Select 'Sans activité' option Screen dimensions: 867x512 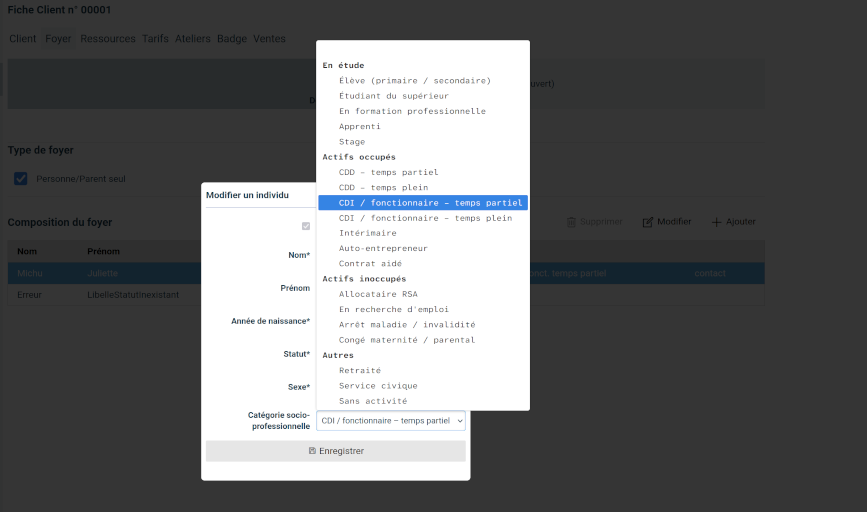(372, 401)
